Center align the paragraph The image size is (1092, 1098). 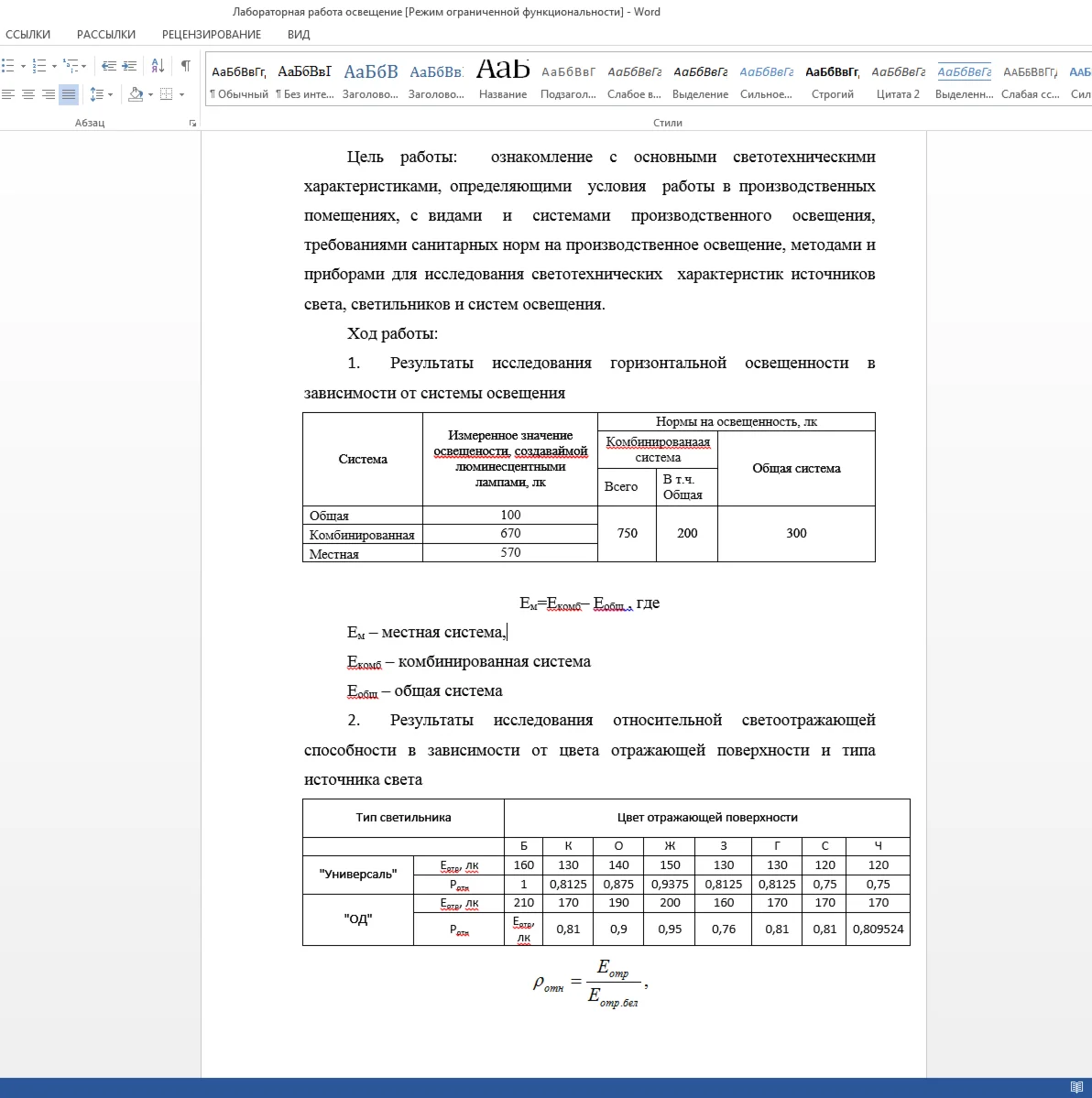point(28,93)
